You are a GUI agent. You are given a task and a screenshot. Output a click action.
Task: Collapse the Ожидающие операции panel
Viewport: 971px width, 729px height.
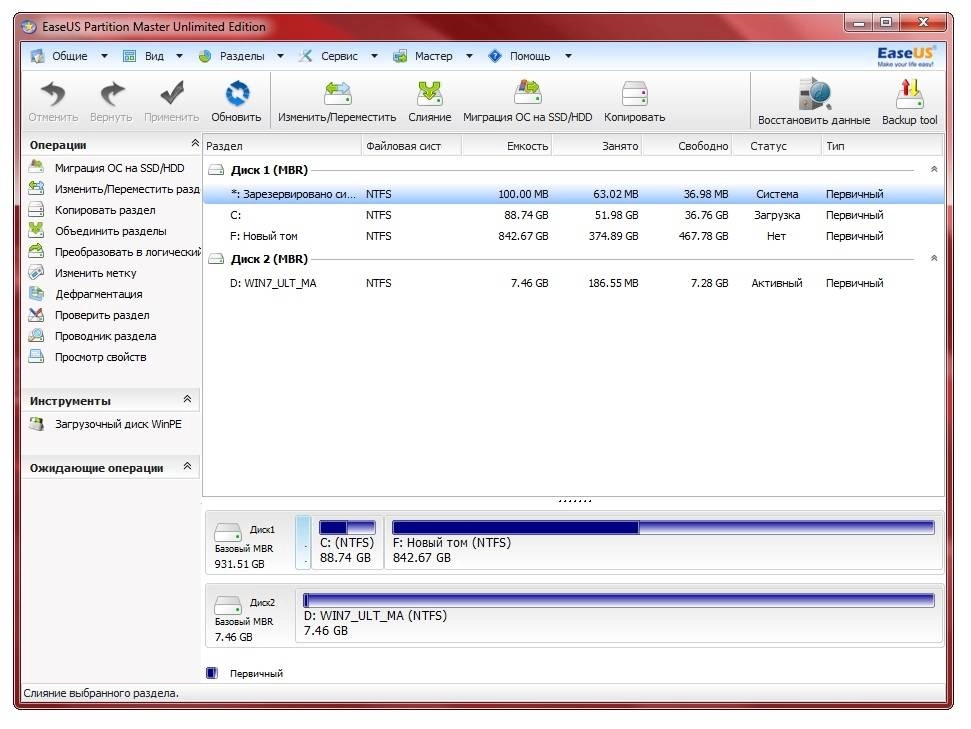tap(187, 466)
